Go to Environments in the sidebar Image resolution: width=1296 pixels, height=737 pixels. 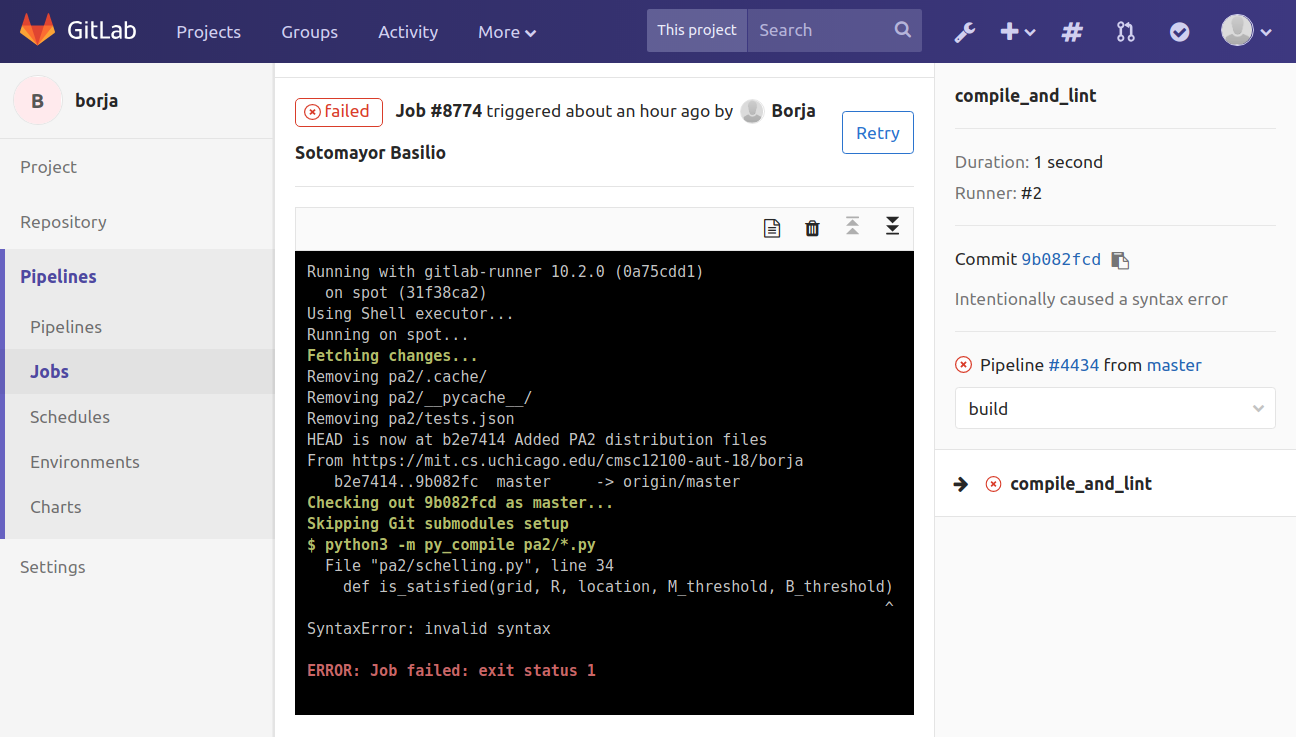85,462
